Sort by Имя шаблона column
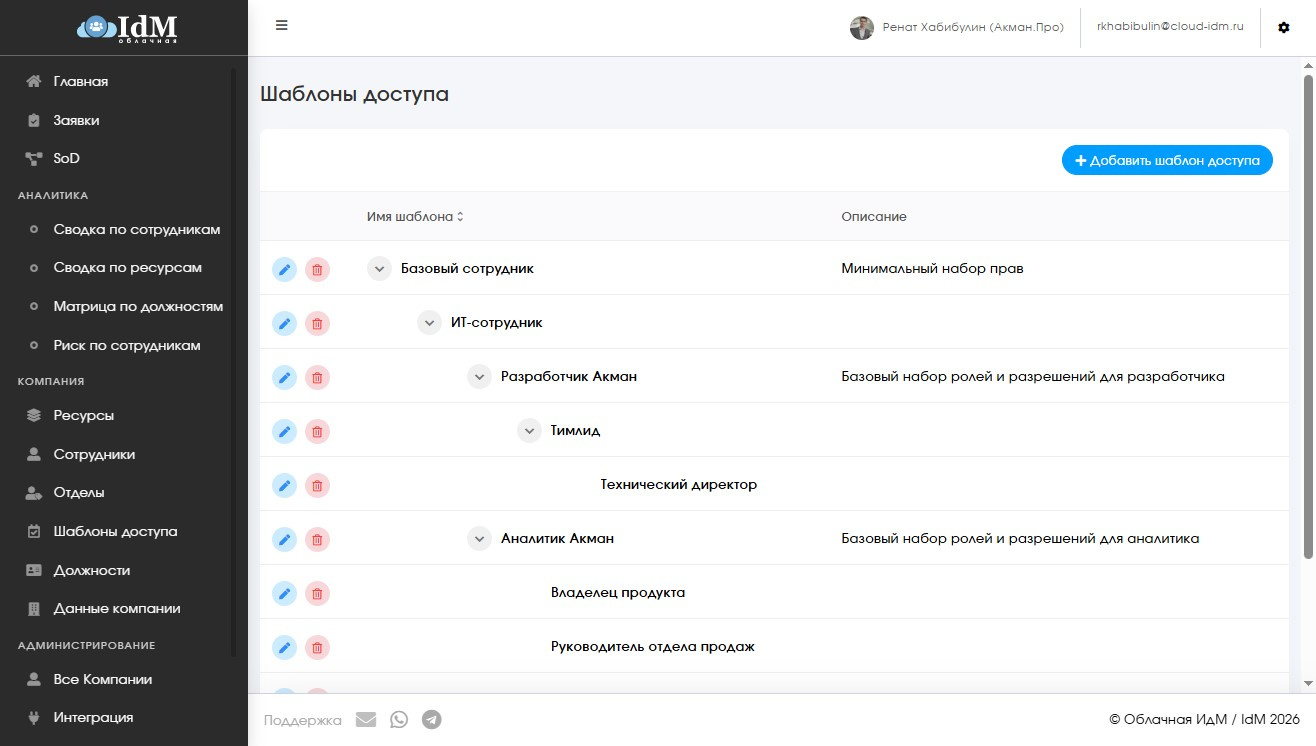The width and height of the screenshot is (1316, 746). tap(415, 217)
